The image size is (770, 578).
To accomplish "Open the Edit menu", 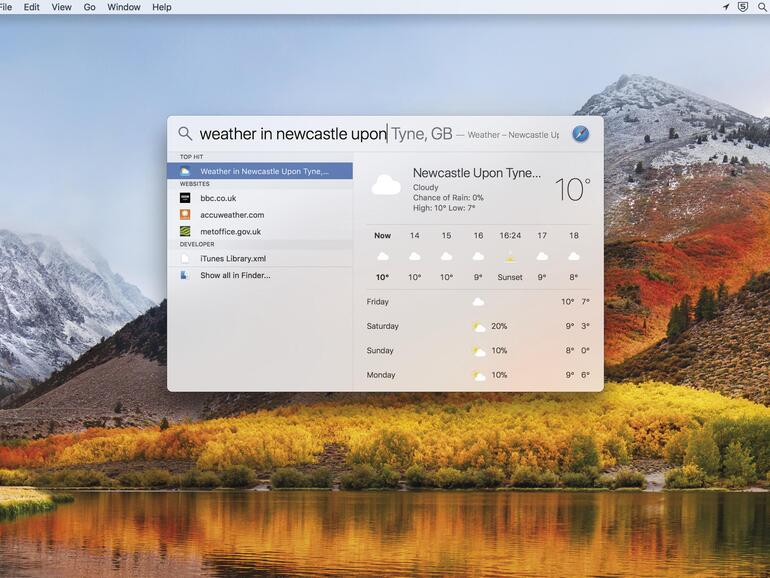I will [32, 7].
